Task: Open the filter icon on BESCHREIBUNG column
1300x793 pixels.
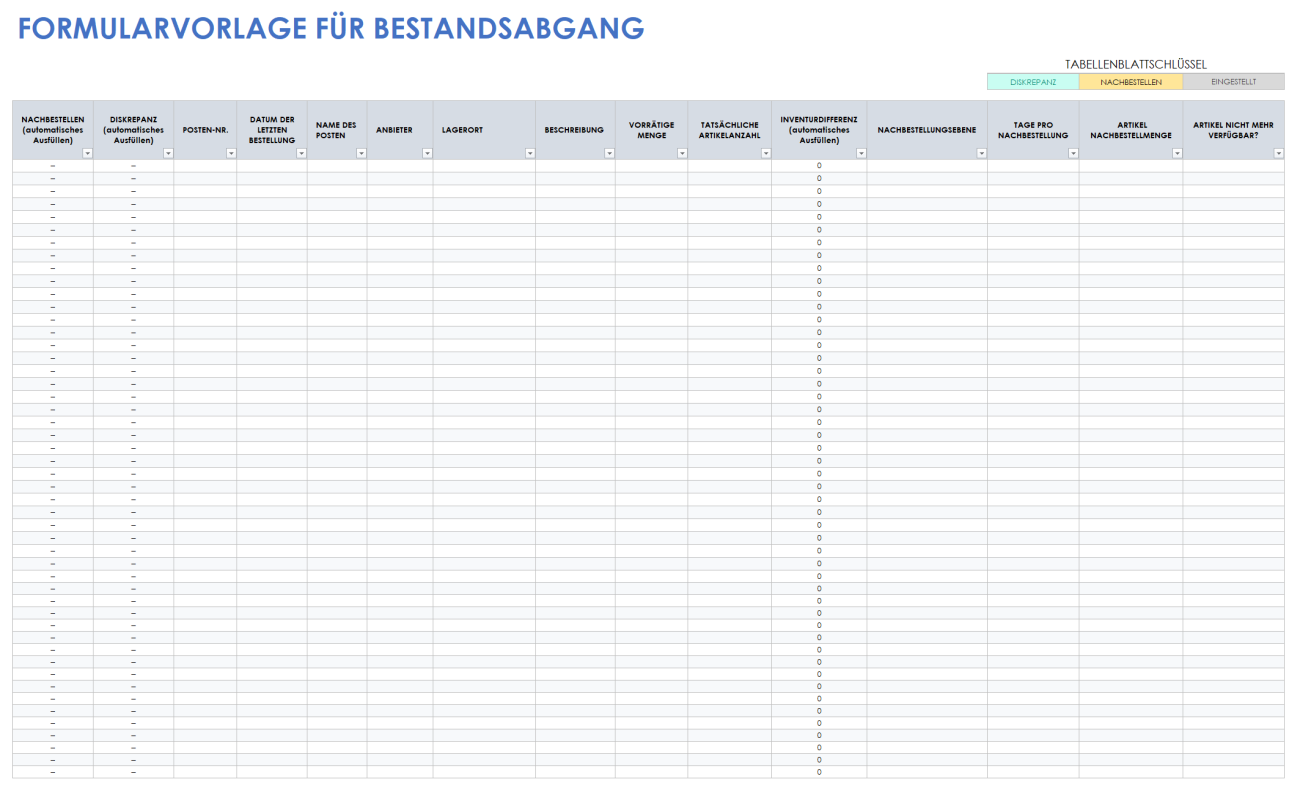Action: tap(610, 153)
